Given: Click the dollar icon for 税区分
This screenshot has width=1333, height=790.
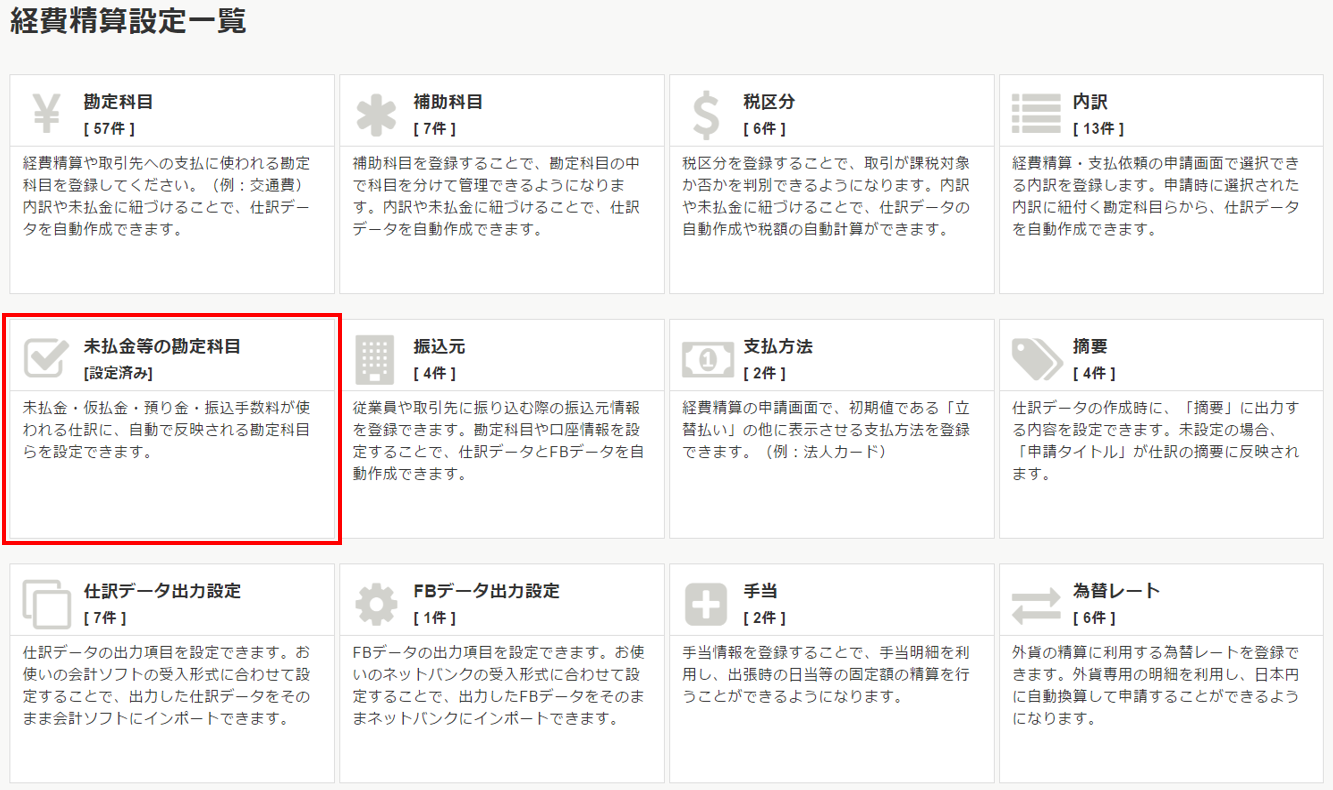Looking at the screenshot, I should click(x=706, y=114).
